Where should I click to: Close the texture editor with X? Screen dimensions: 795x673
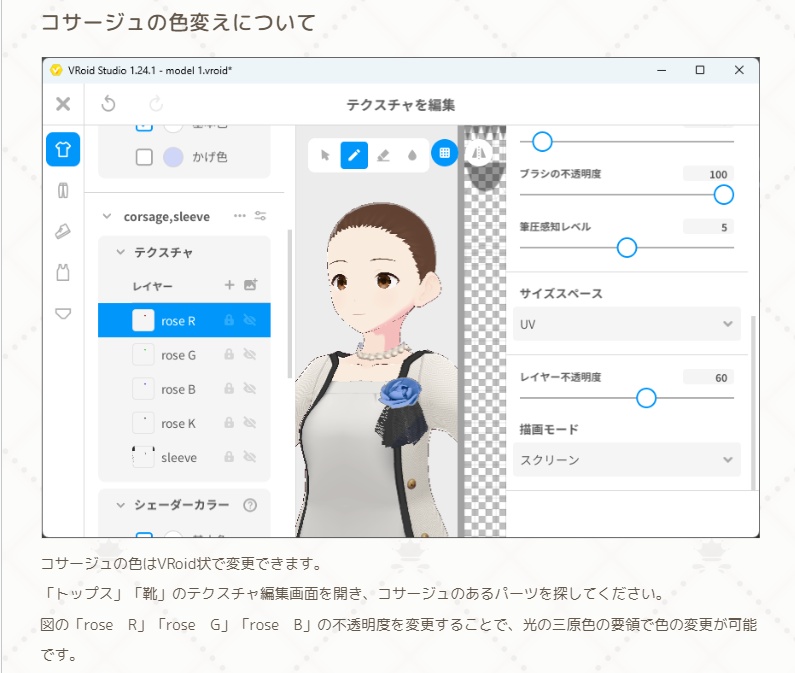[x=63, y=104]
